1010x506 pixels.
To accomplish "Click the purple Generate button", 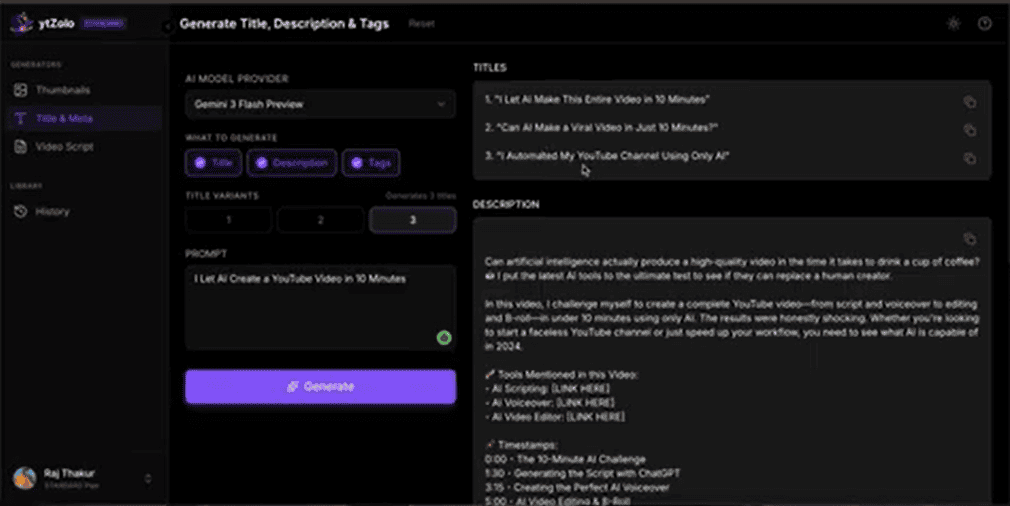I will click(x=320, y=386).
